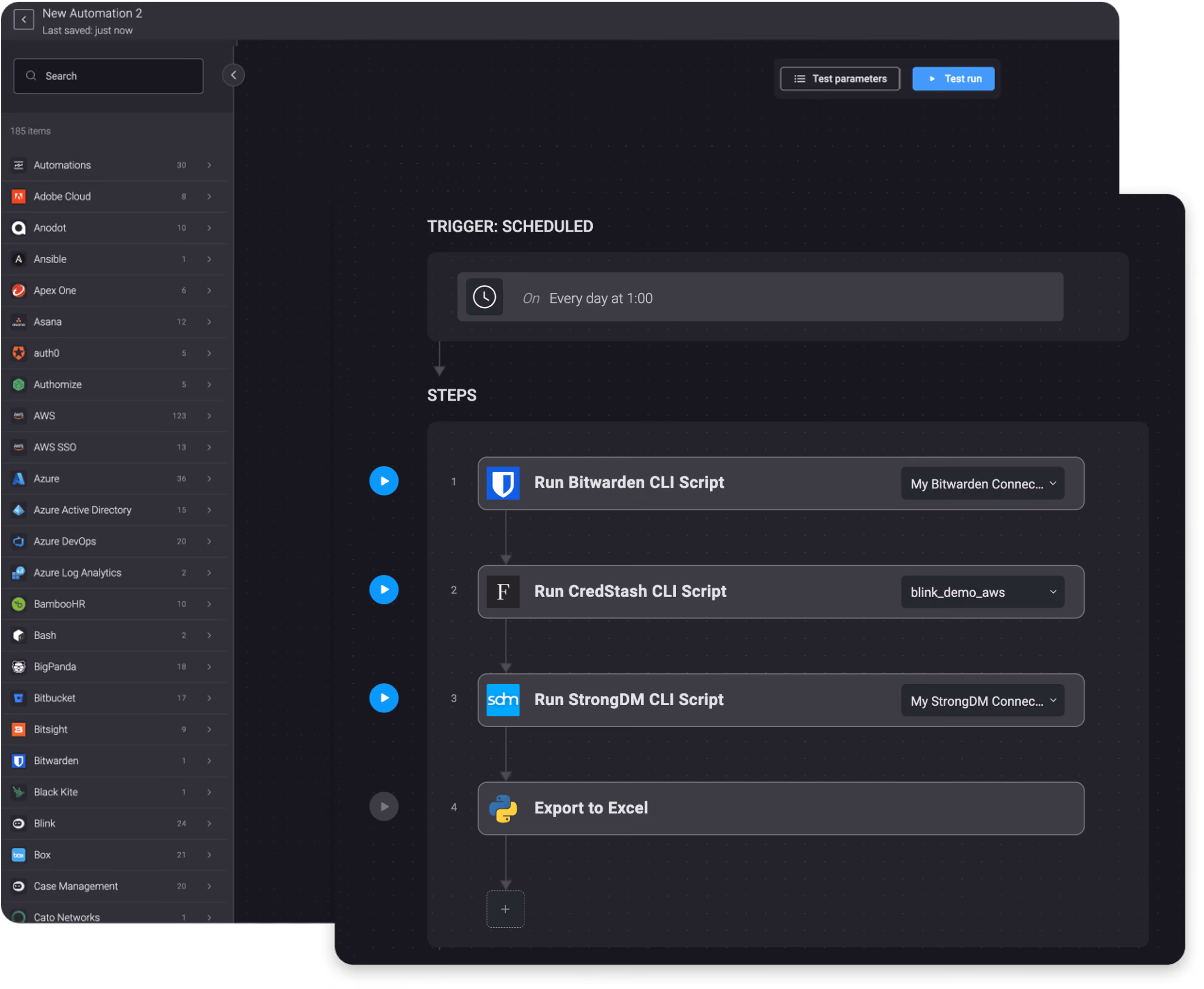Run step 1 Bitwarden CLI Script
This screenshot has width=1204, height=989.
coord(384,482)
